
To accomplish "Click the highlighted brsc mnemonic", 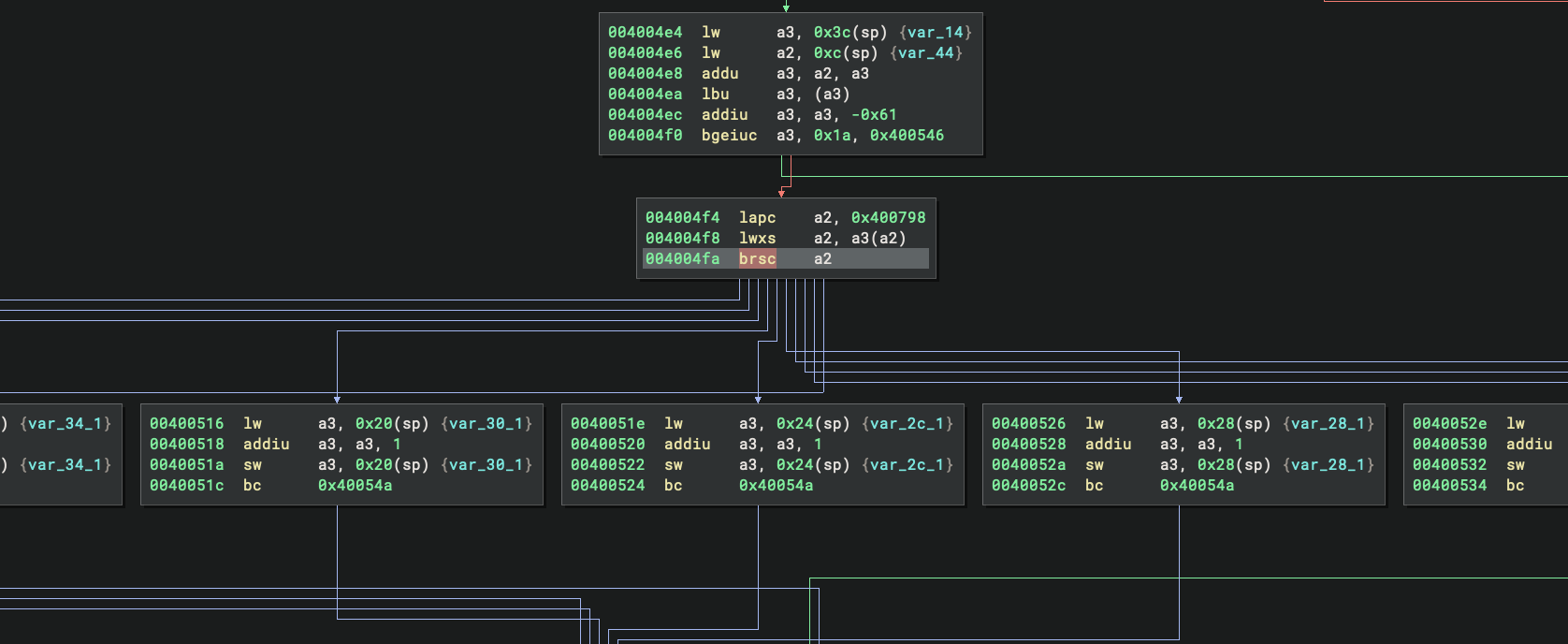I will 758,259.
